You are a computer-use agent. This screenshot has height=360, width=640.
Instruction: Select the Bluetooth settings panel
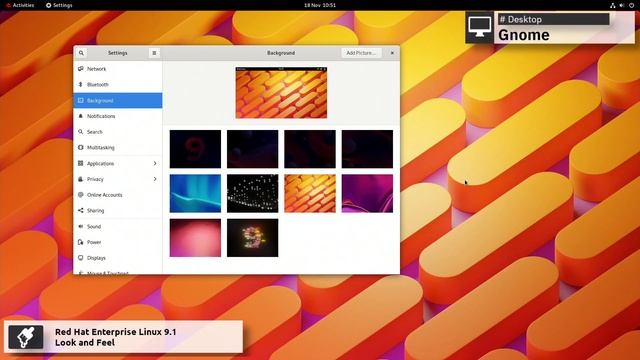(x=118, y=84)
